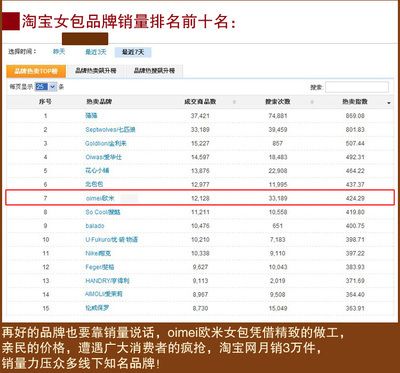The height and width of the screenshot is (373, 400).
Task: Select the cell showing 22,908
Action: point(278,171)
